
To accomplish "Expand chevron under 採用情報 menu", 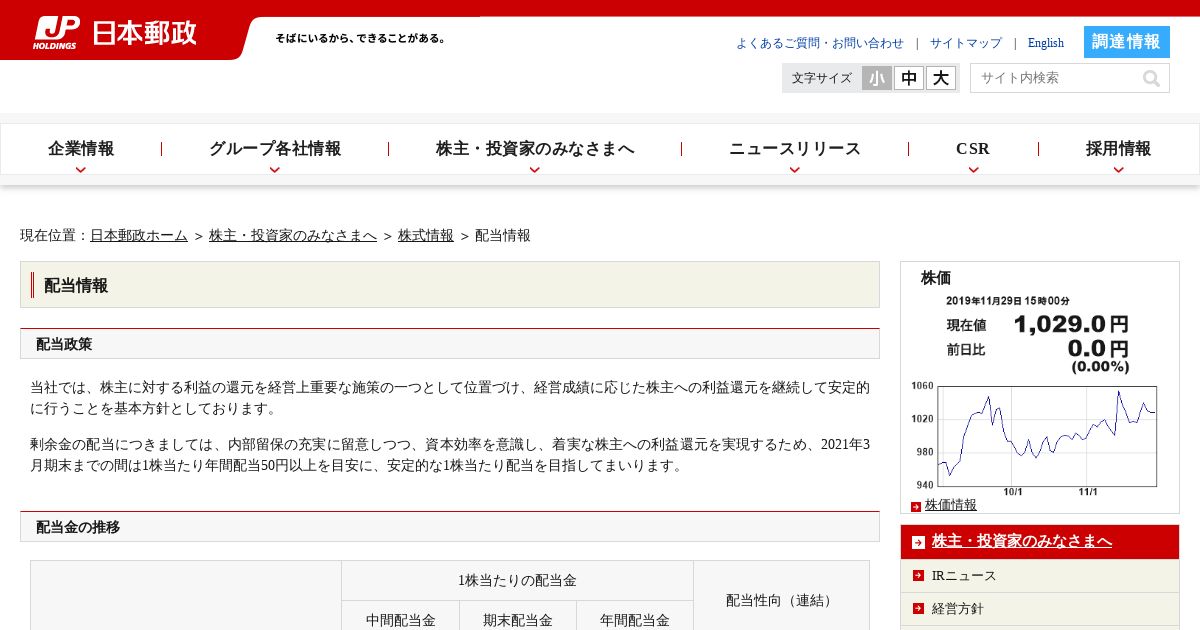I will [x=1119, y=169].
